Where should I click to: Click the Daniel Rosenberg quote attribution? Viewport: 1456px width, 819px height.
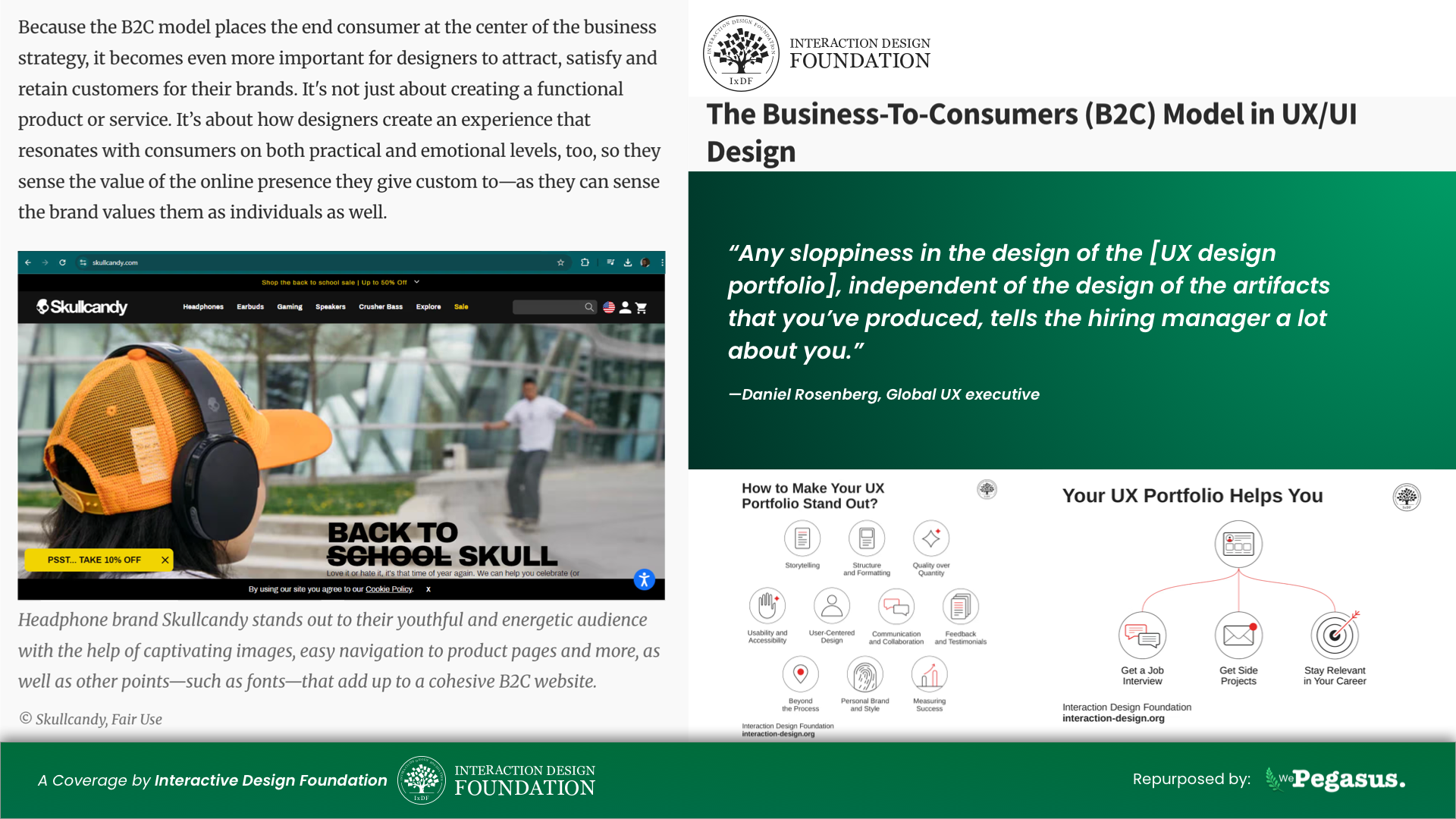point(883,394)
